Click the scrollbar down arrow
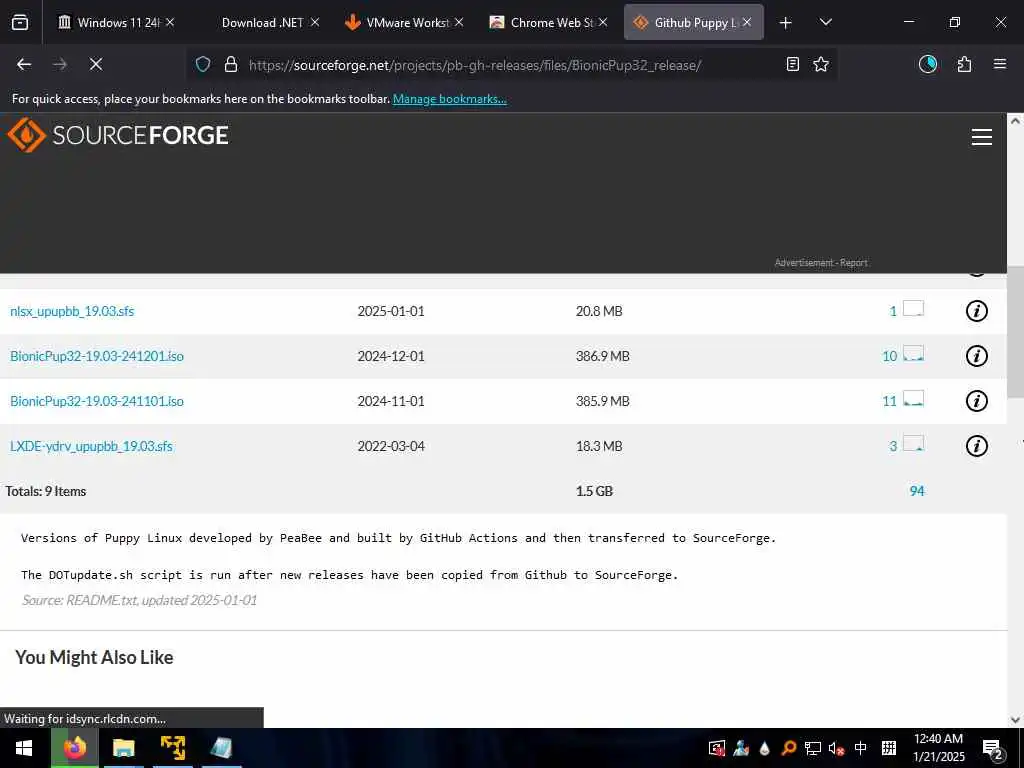This screenshot has height=768, width=1024. pyautogui.click(x=1015, y=720)
